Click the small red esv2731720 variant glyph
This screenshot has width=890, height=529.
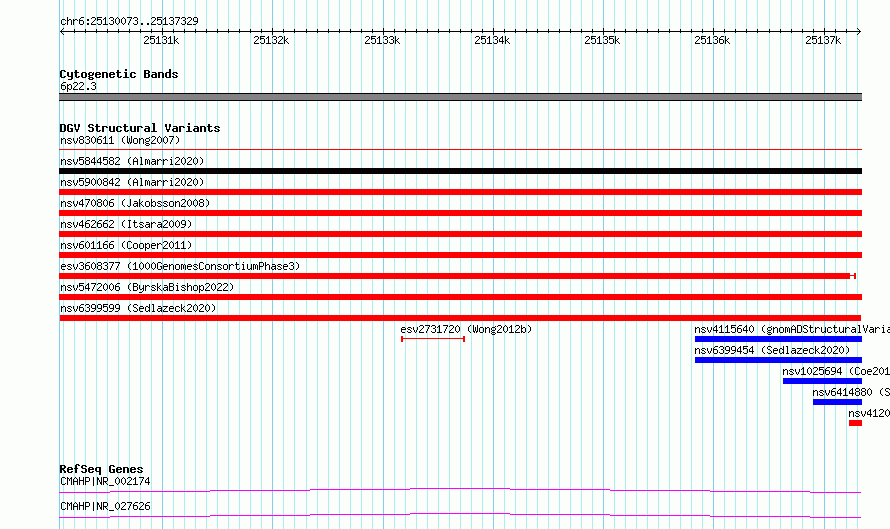coord(433,339)
